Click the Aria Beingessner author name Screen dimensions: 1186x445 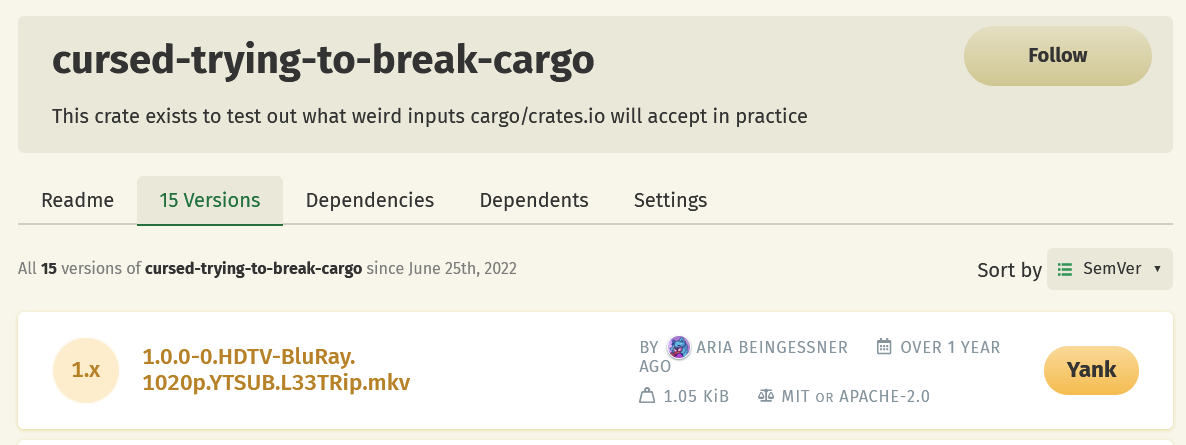773,347
